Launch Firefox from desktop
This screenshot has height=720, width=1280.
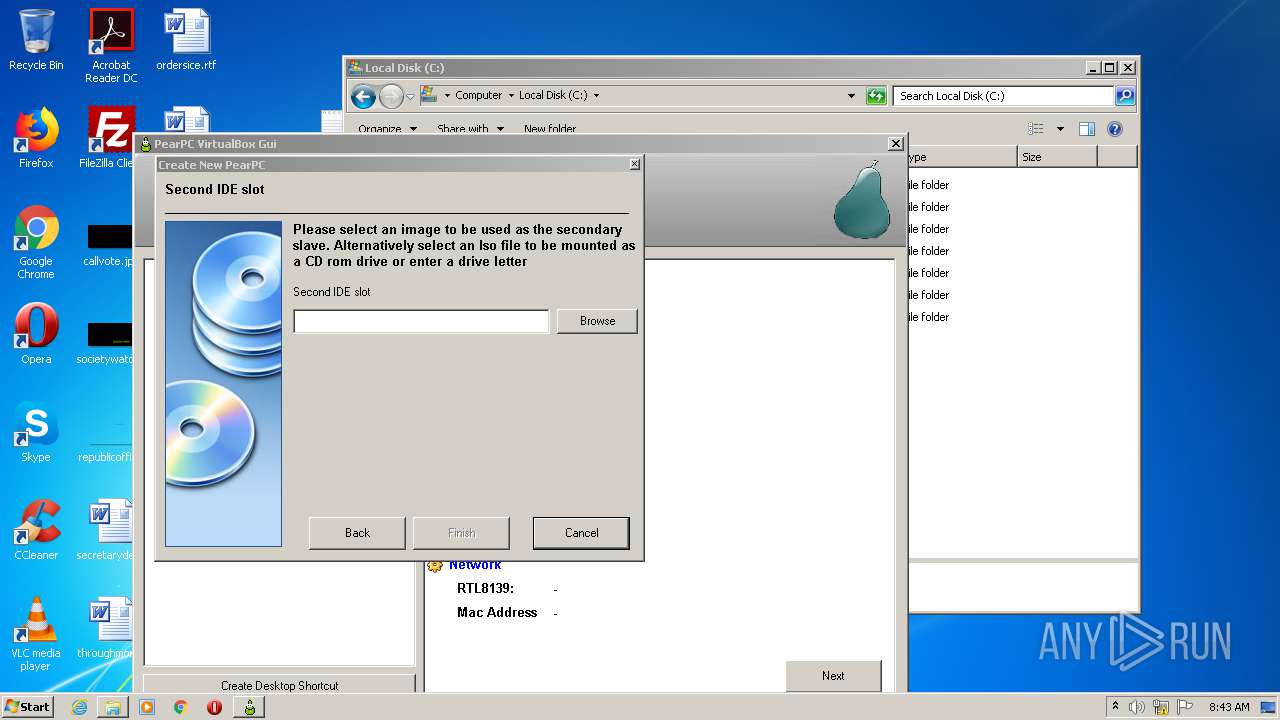pyautogui.click(x=36, y=138)
